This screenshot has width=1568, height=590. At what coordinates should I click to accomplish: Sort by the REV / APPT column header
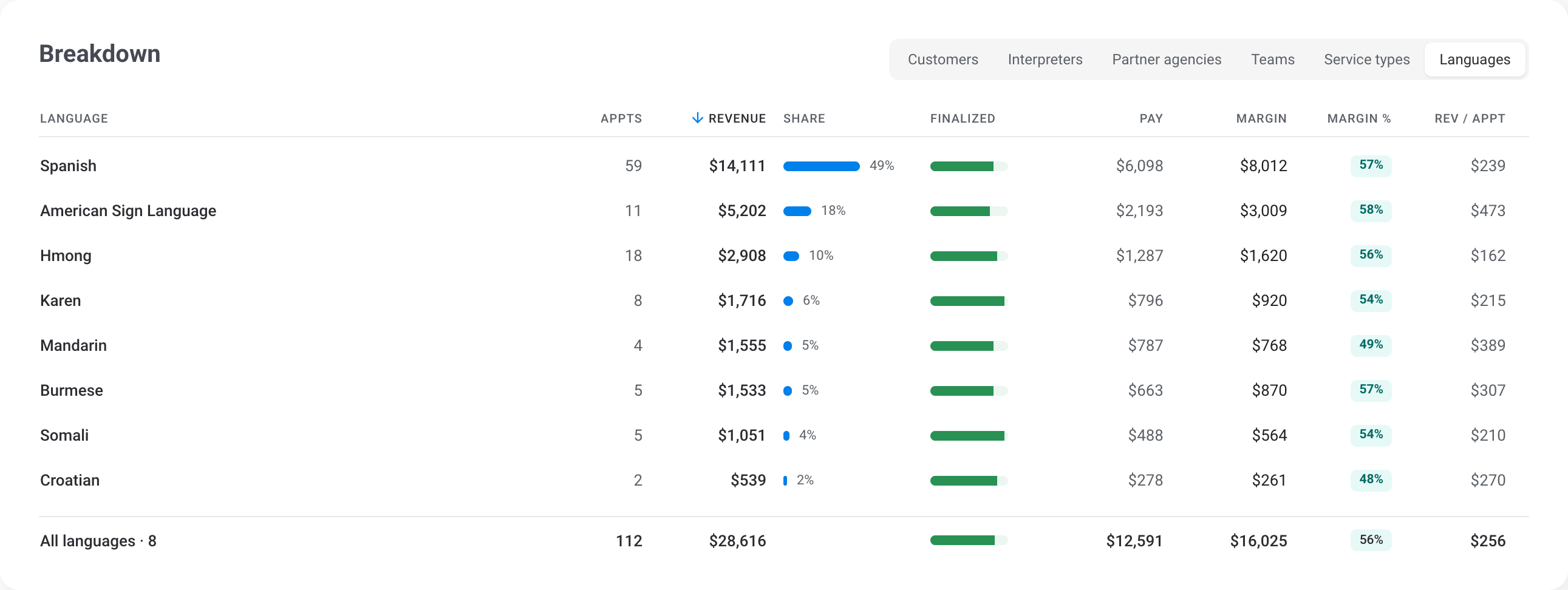1470,118
